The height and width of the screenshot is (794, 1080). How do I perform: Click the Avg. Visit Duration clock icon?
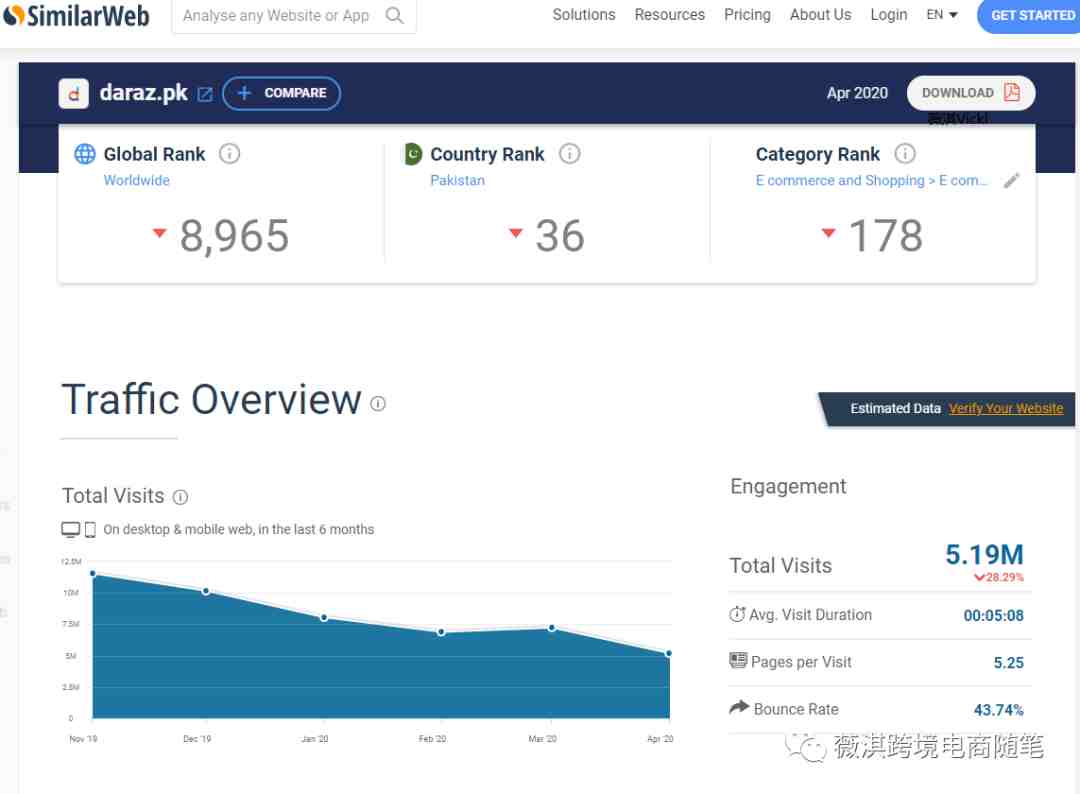coord(737,614)
